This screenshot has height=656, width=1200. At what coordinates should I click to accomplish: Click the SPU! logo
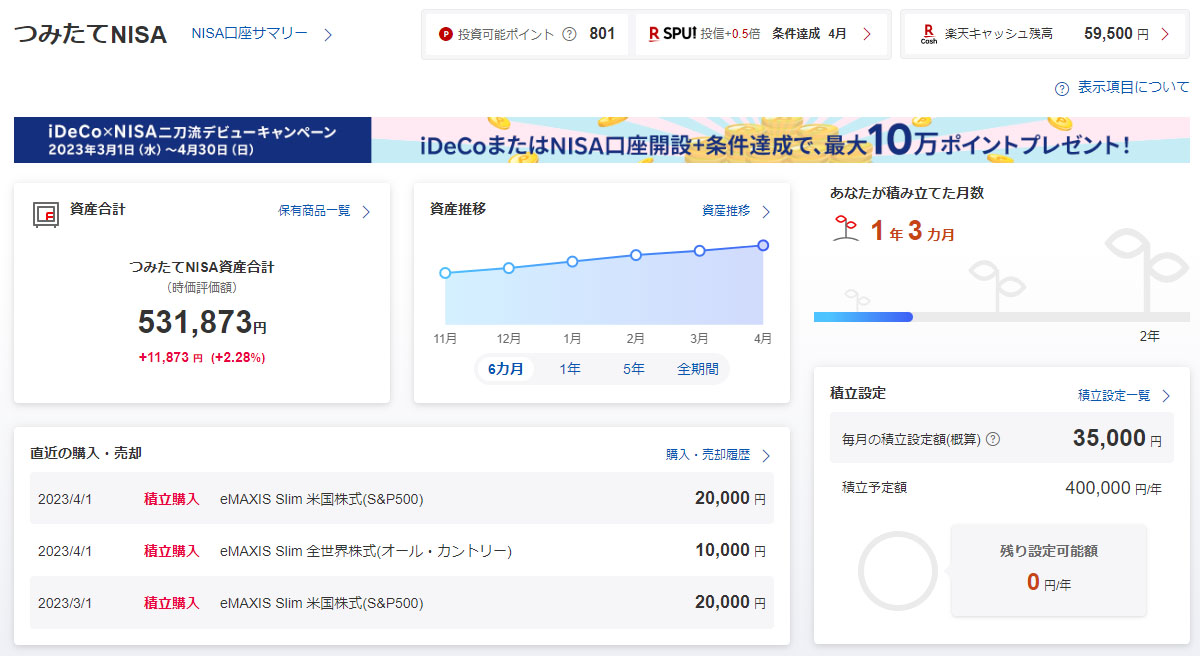673,34
